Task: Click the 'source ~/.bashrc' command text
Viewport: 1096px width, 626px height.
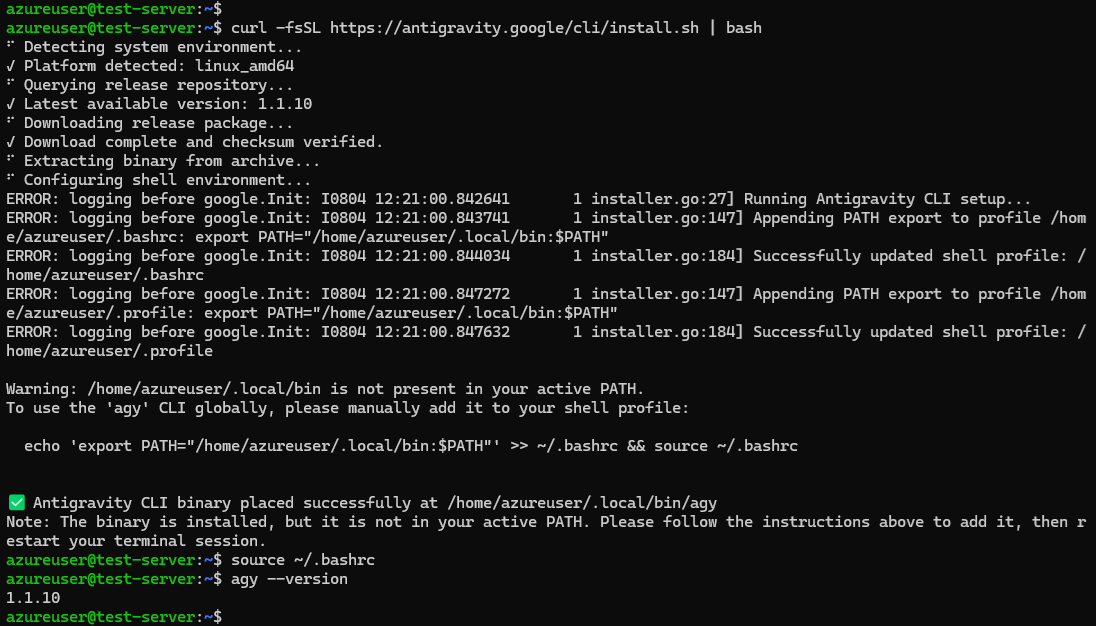Action: coord(303,560)
